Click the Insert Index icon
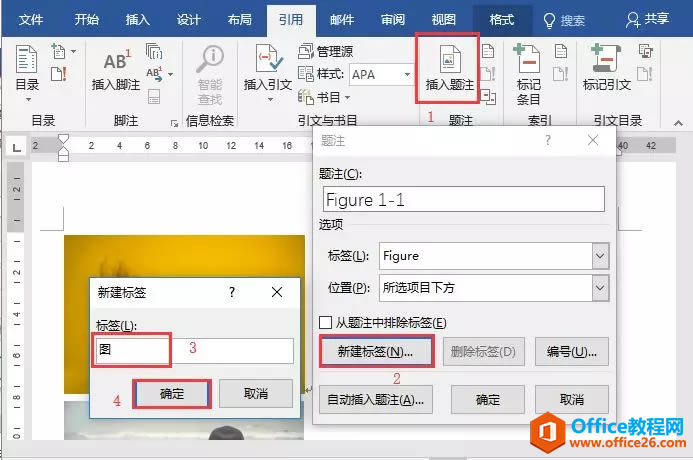693x460 pixels. (x=561, y=51)
